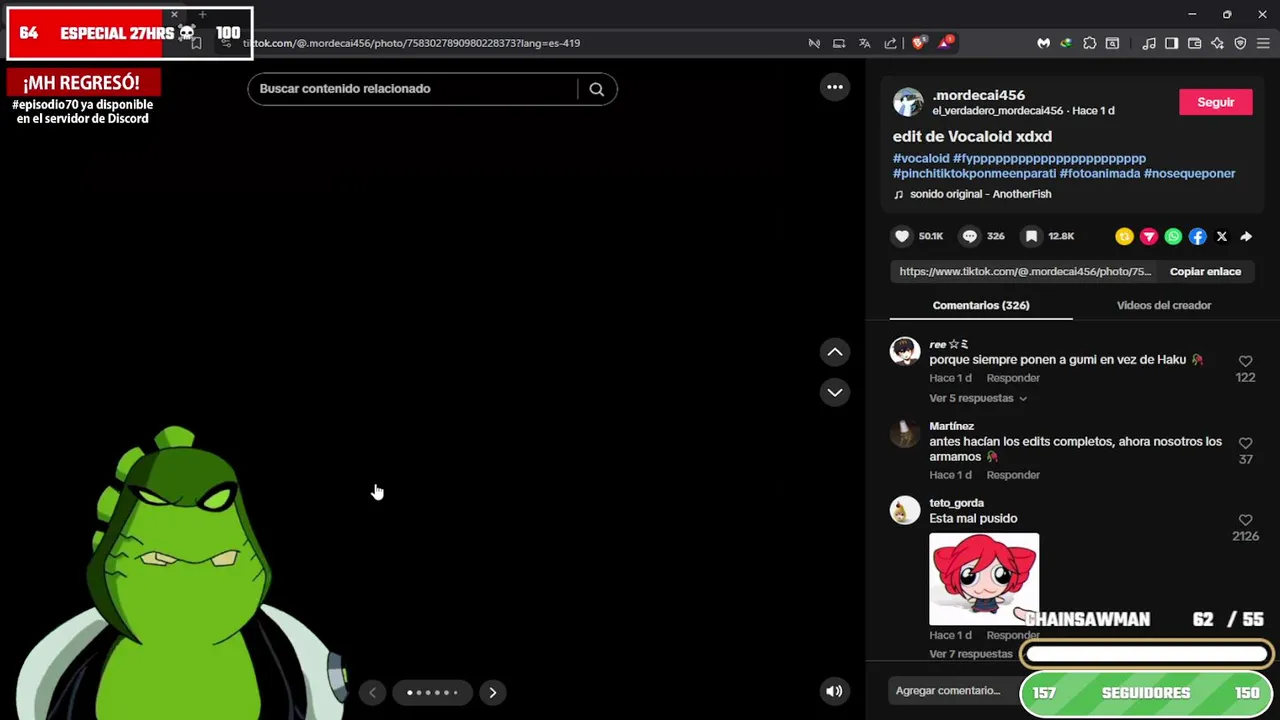Show the next photo with right arrow
Image resolution: width=1280 pixels, height=720 pixels.
pos(492,692)
